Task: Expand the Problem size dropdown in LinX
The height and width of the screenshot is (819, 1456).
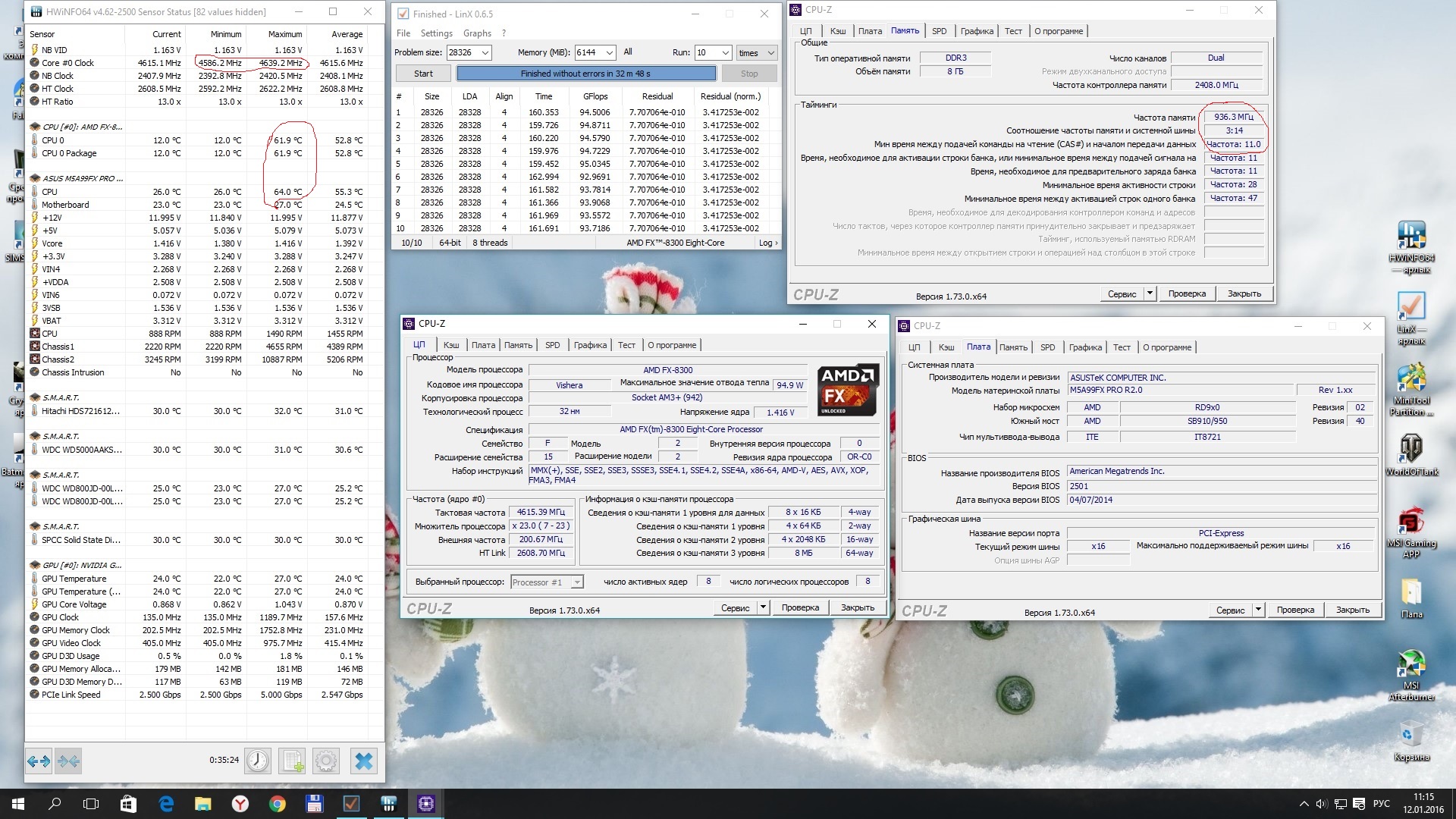Action: (x=485, y=52)
